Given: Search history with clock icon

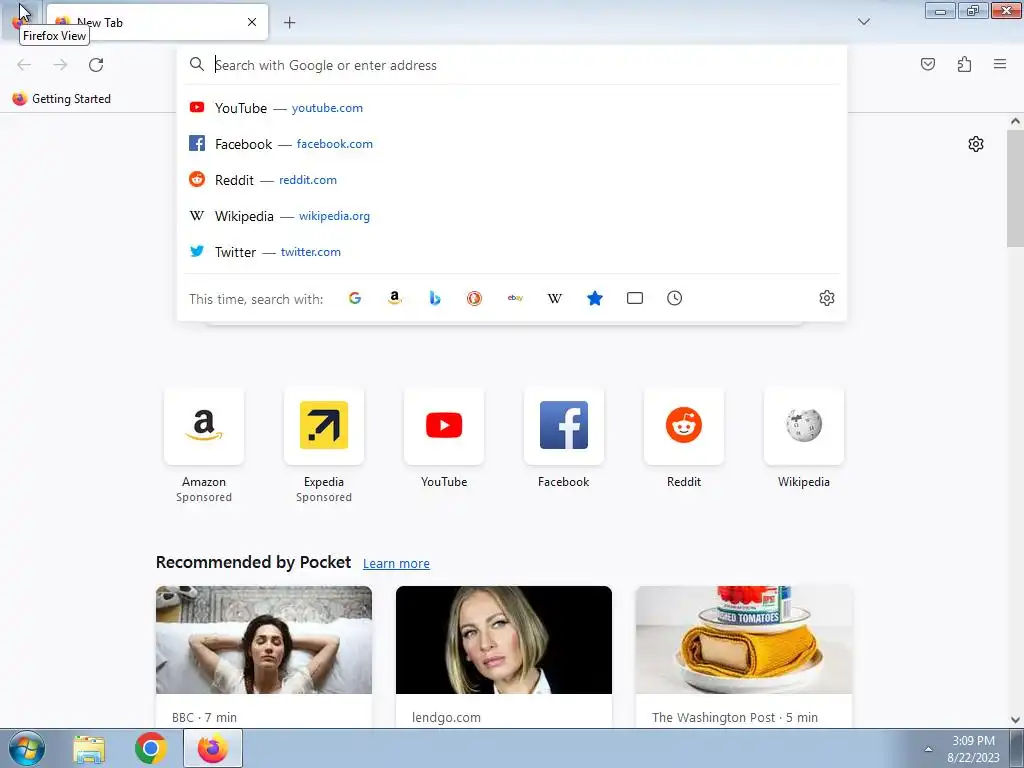Looking at the screenshot, I should point(675,298).
